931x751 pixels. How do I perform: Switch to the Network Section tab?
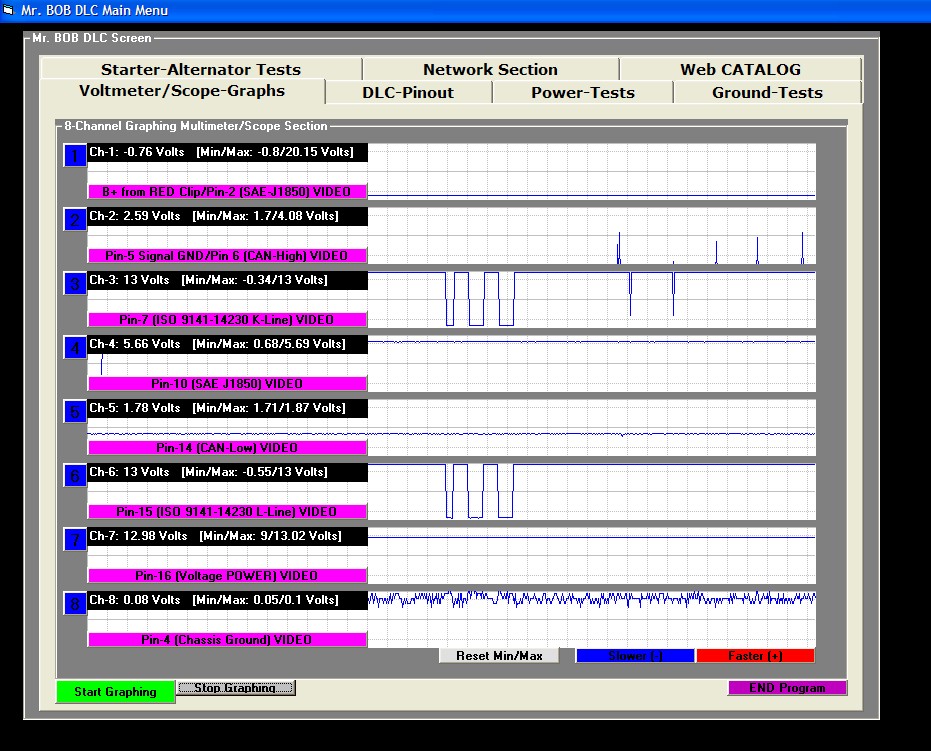pyautogui.click(x=490, y=69)
